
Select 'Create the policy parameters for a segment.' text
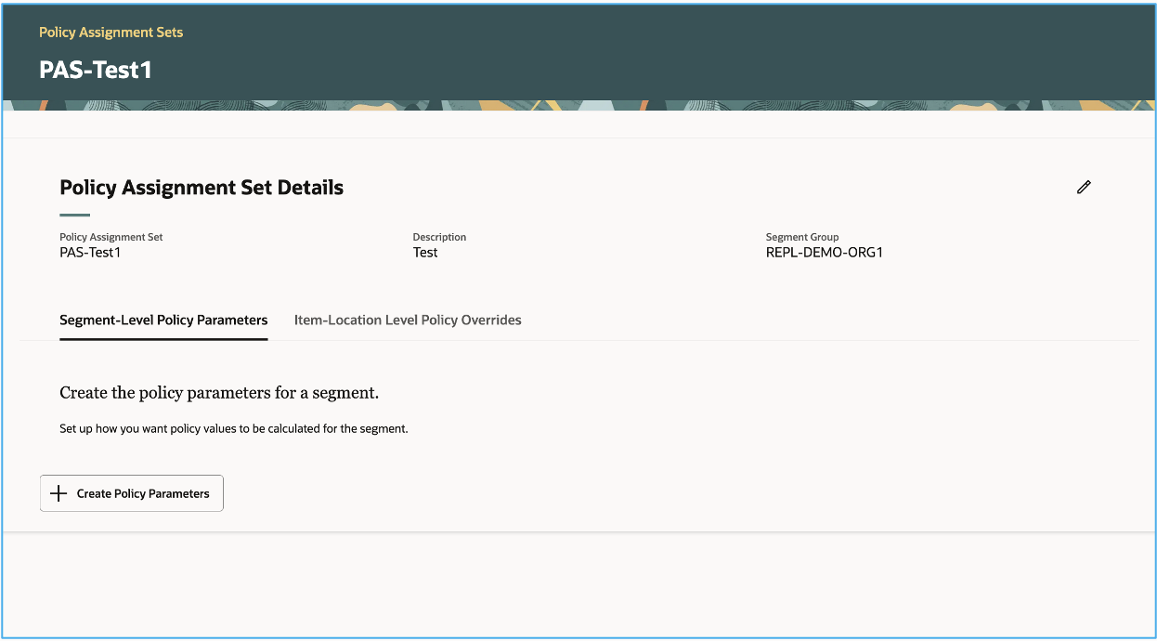[219, 393]
